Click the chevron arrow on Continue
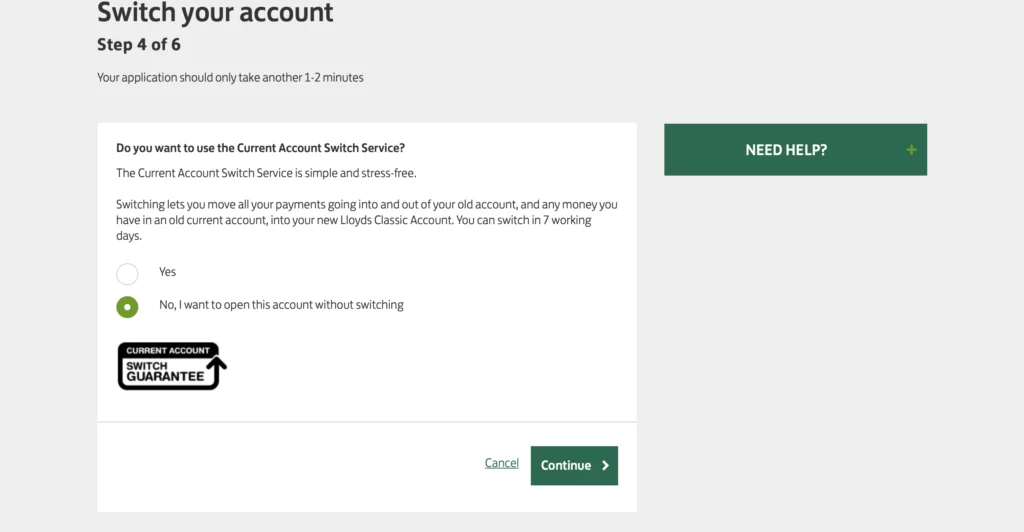 605,465
